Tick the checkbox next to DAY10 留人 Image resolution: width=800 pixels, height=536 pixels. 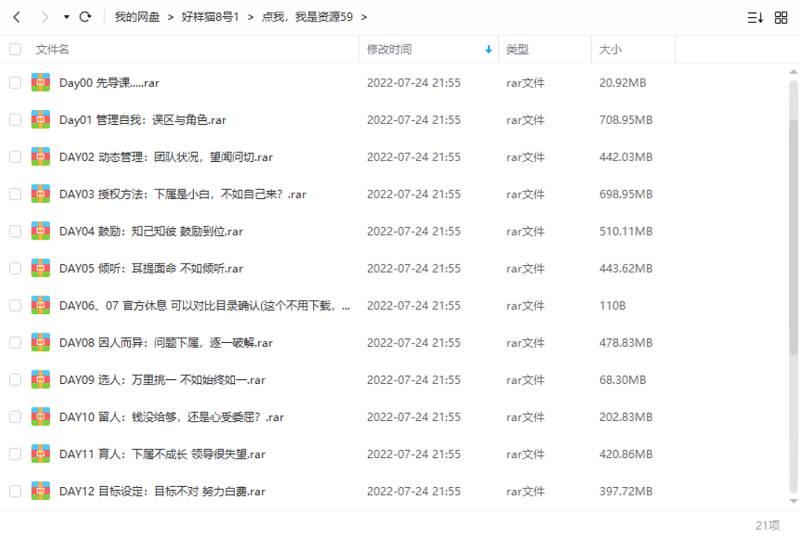coord(15,417)
